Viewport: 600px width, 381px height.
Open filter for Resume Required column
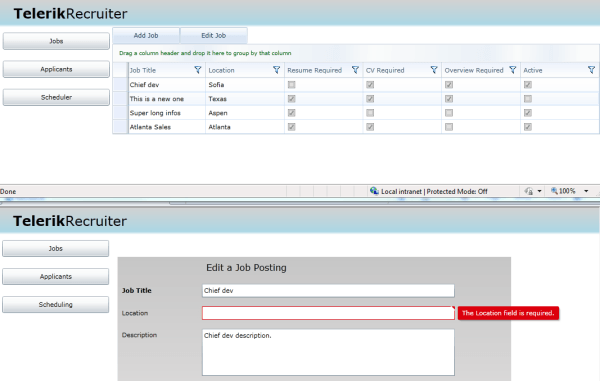click(355, 70)
